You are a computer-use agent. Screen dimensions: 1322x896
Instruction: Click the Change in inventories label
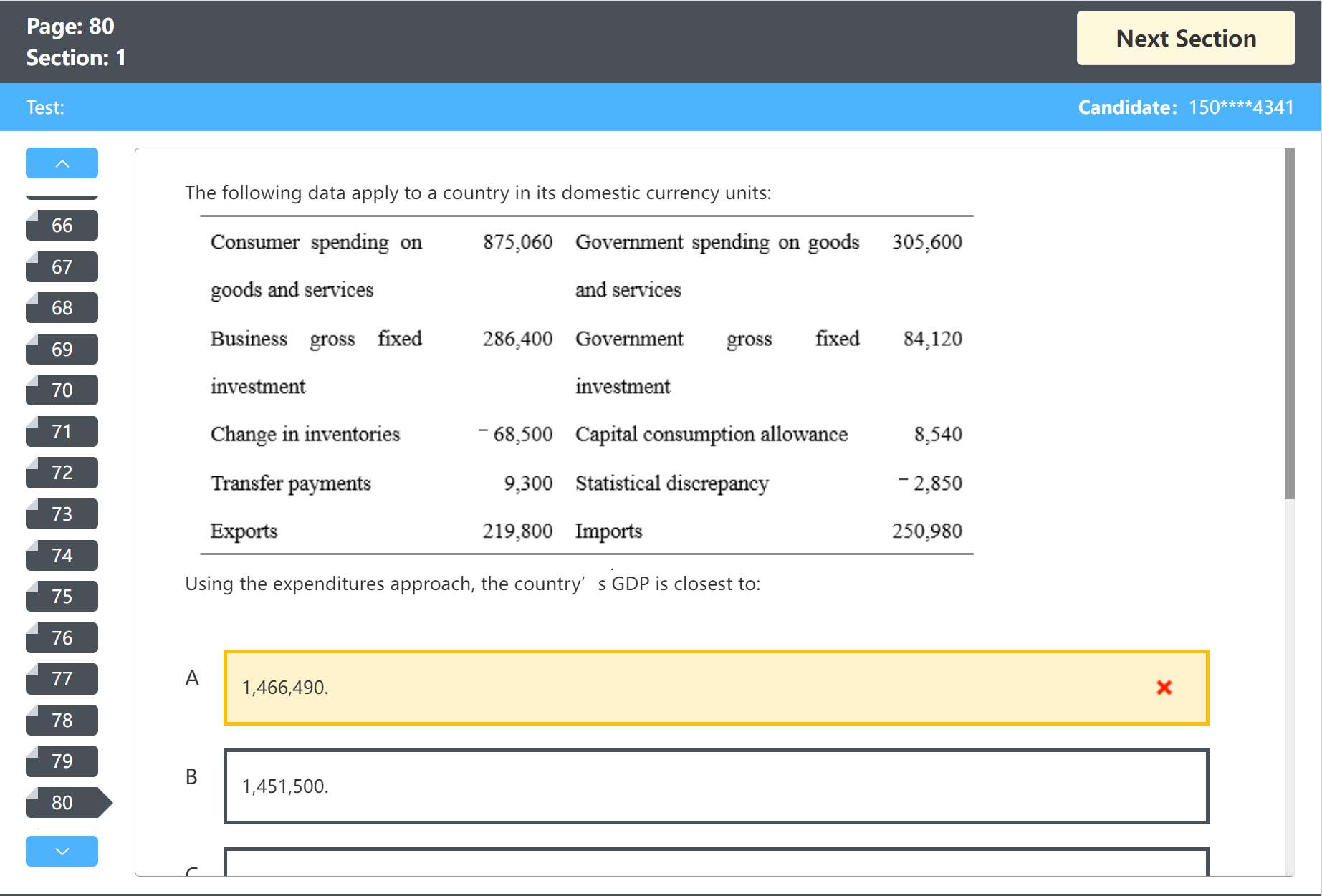[305, 435]
